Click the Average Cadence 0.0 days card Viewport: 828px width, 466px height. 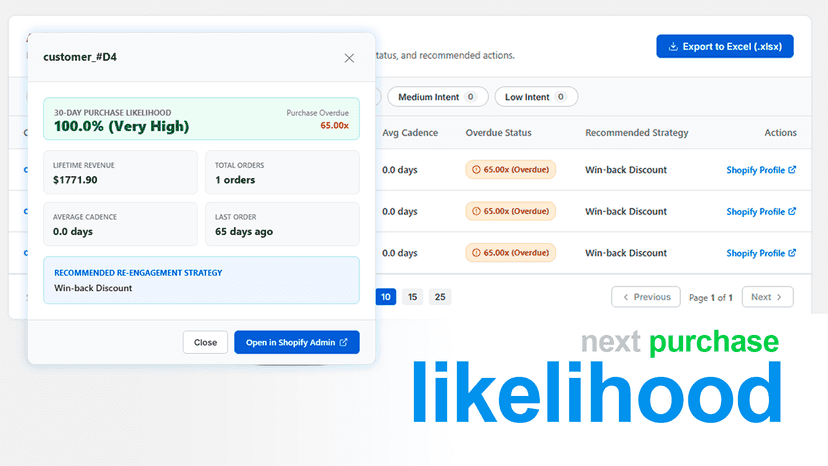coord(120,224)
